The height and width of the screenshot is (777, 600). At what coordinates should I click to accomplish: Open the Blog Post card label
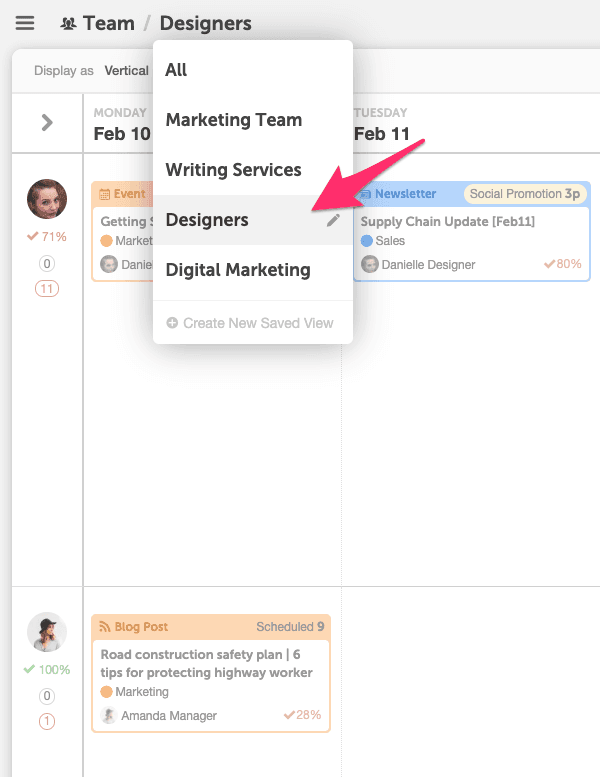pos(141,627)
